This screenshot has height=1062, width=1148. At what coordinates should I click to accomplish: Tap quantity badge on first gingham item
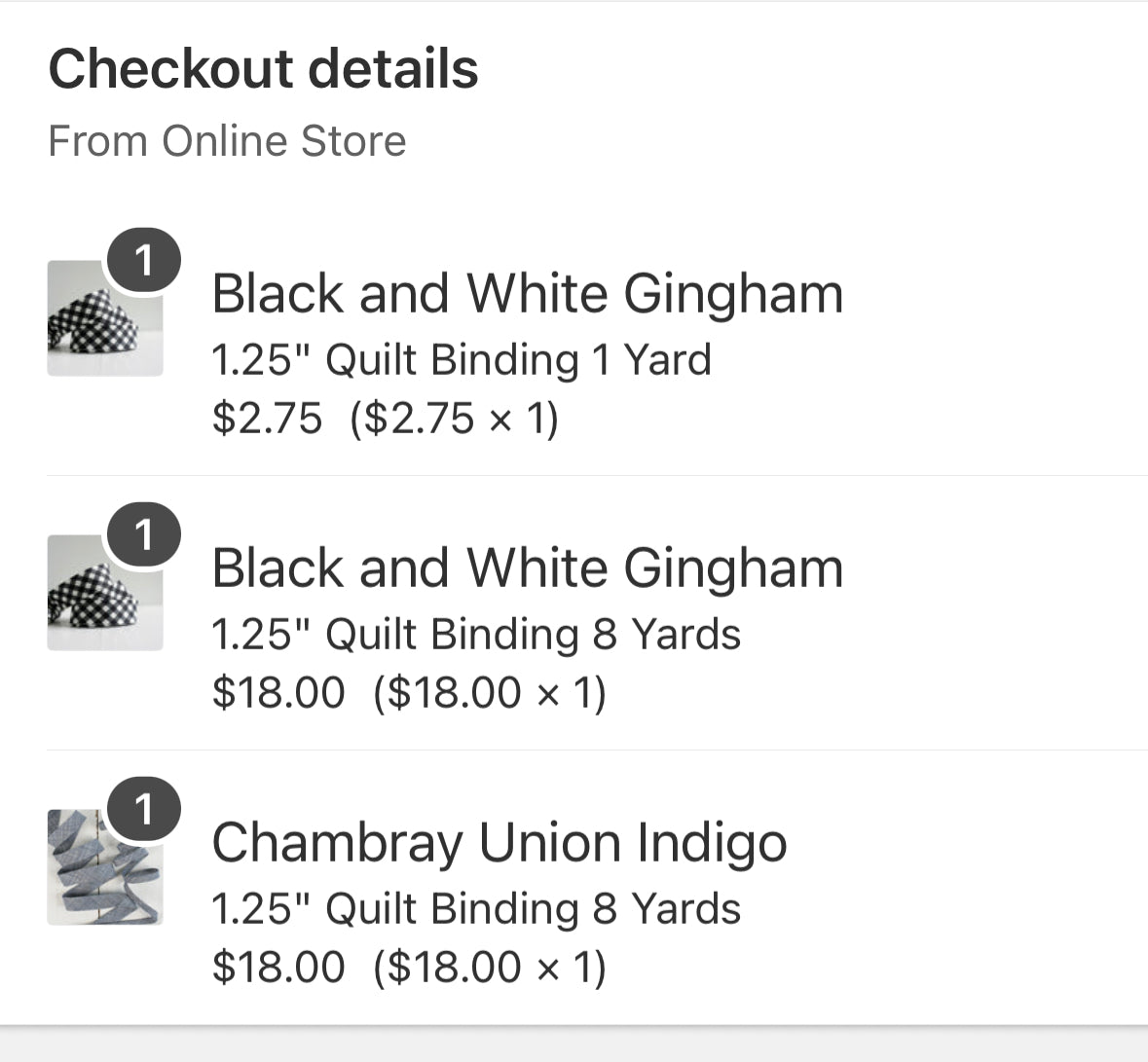tap(144, 261)
